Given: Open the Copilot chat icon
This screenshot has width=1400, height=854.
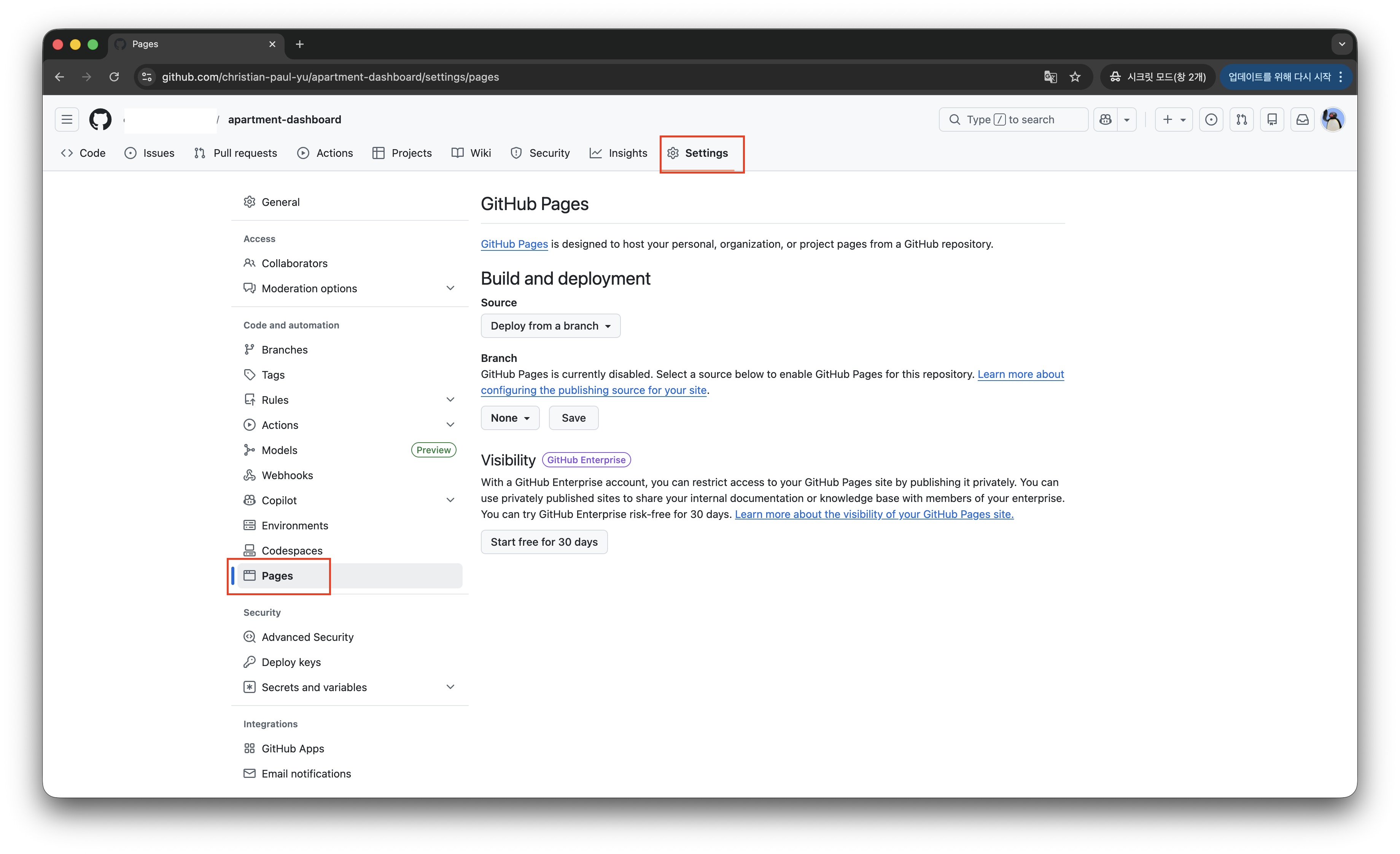Looking at the screenshot, I should click(1106, 119).
